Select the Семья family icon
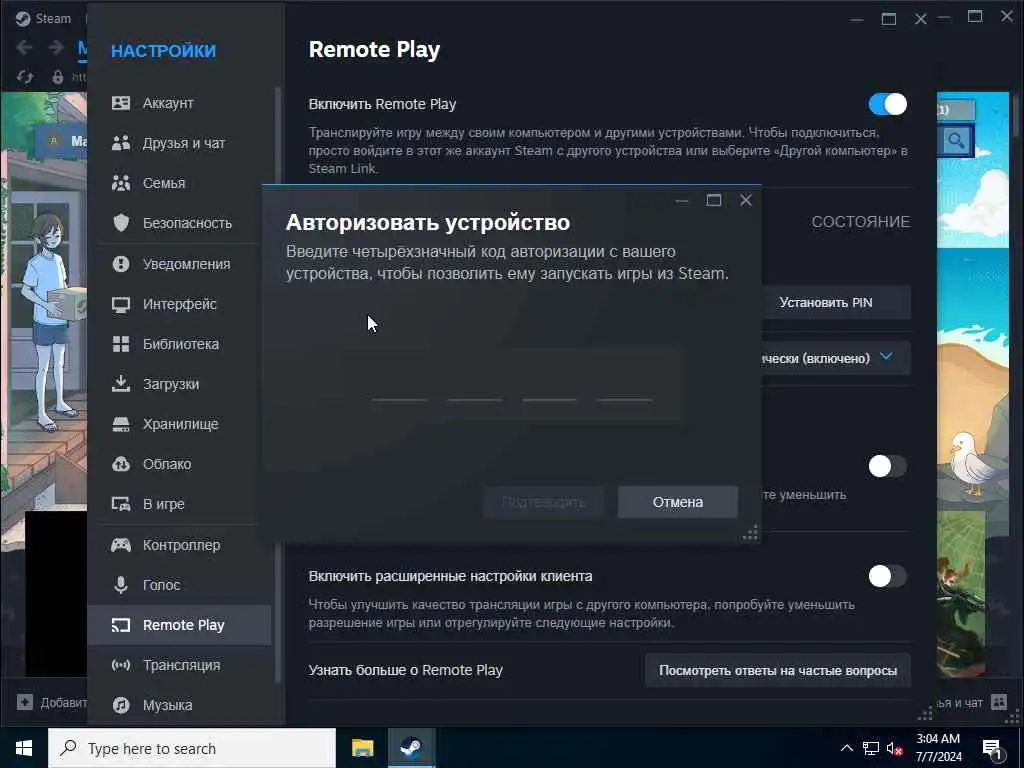The image size is (1024, 768). pyautogui.click(x=121, y=183)
